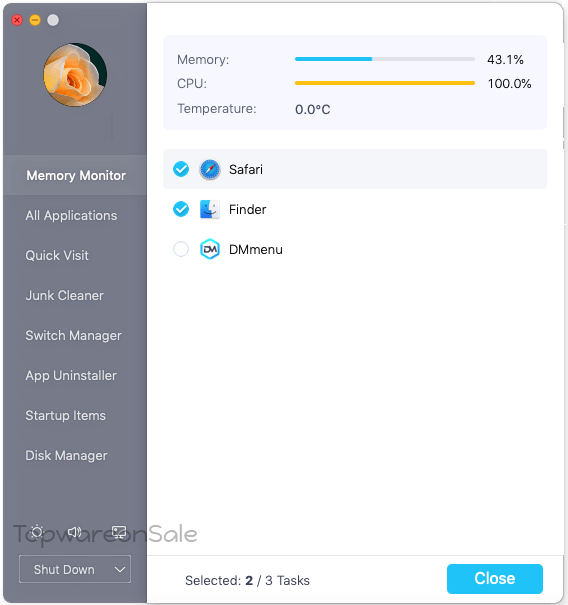Screen dimensions: 568x605
Task: Open the Quick Visit section
Action: [57, 255]
